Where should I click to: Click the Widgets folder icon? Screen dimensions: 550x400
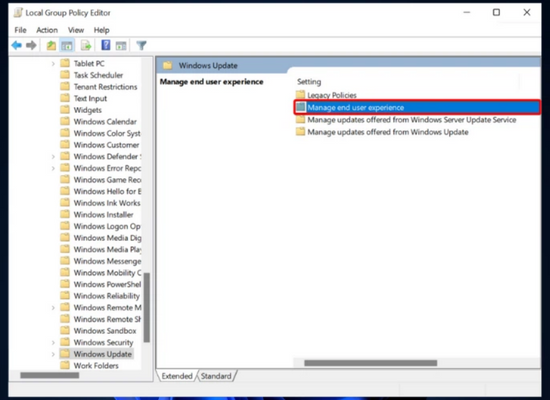65,110
